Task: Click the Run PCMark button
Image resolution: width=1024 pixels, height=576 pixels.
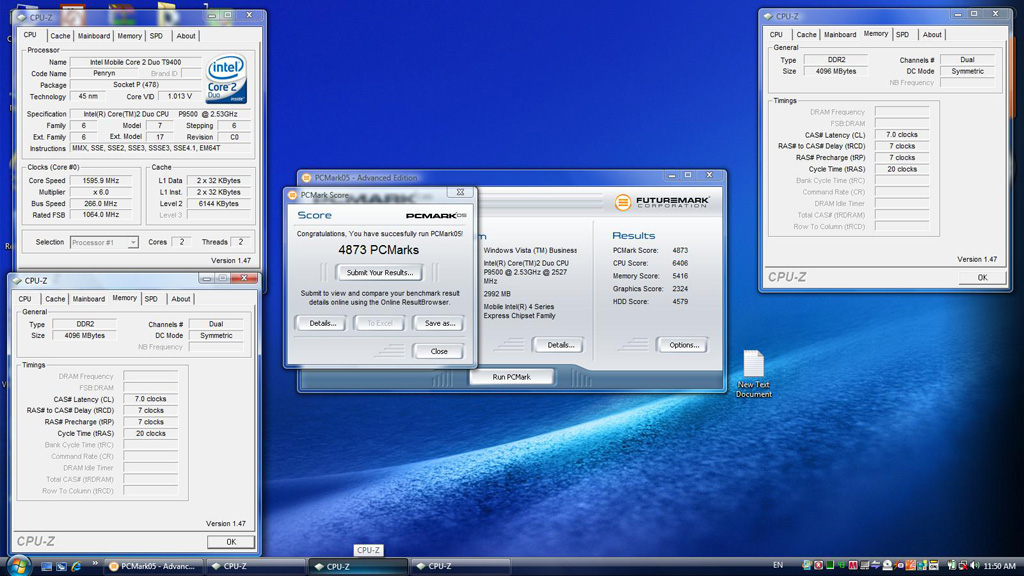Action: pos(511,377)
